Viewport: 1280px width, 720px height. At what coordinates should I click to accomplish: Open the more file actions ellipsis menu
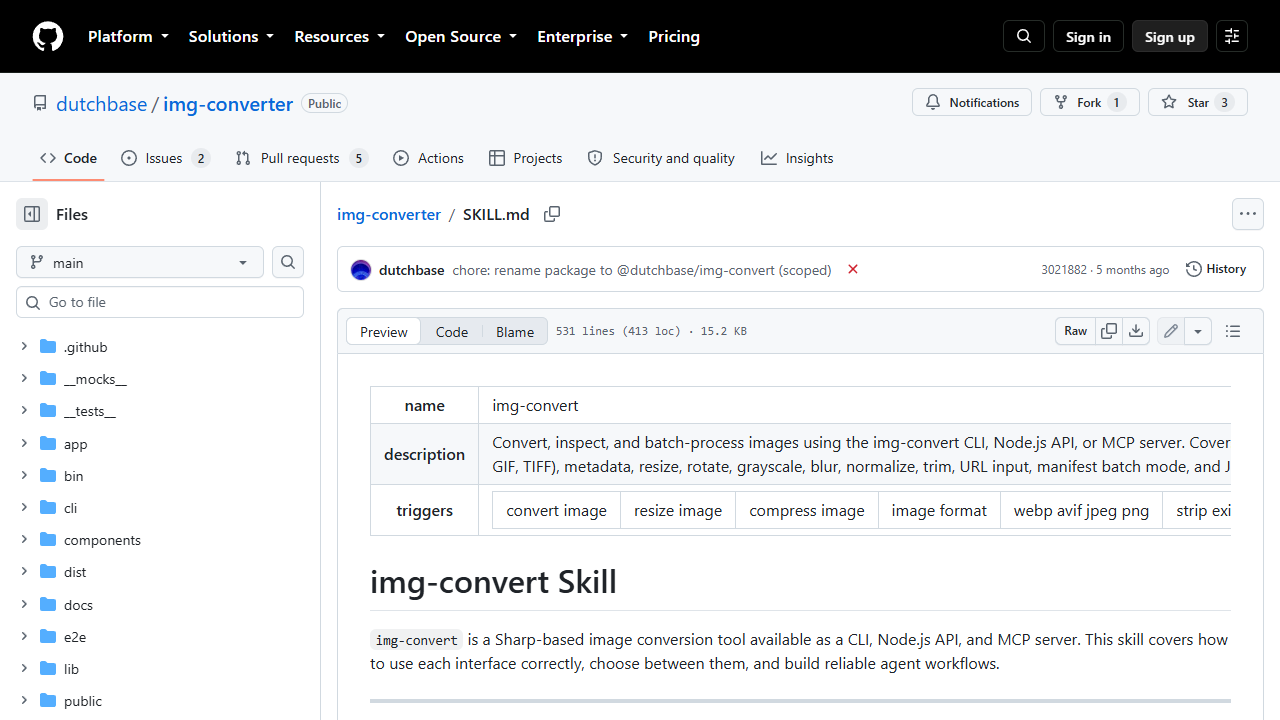[x=1247, y=214]
